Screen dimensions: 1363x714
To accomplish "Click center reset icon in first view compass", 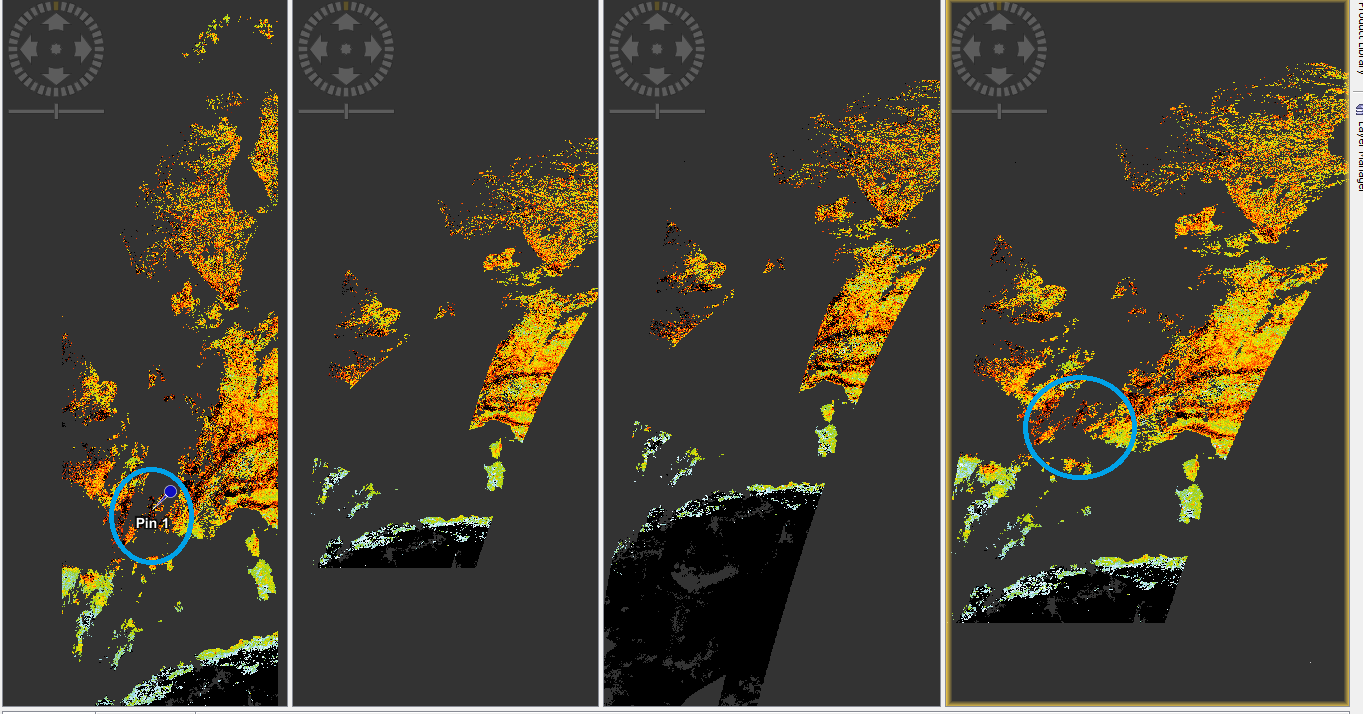I will click(x=56, y=48).
